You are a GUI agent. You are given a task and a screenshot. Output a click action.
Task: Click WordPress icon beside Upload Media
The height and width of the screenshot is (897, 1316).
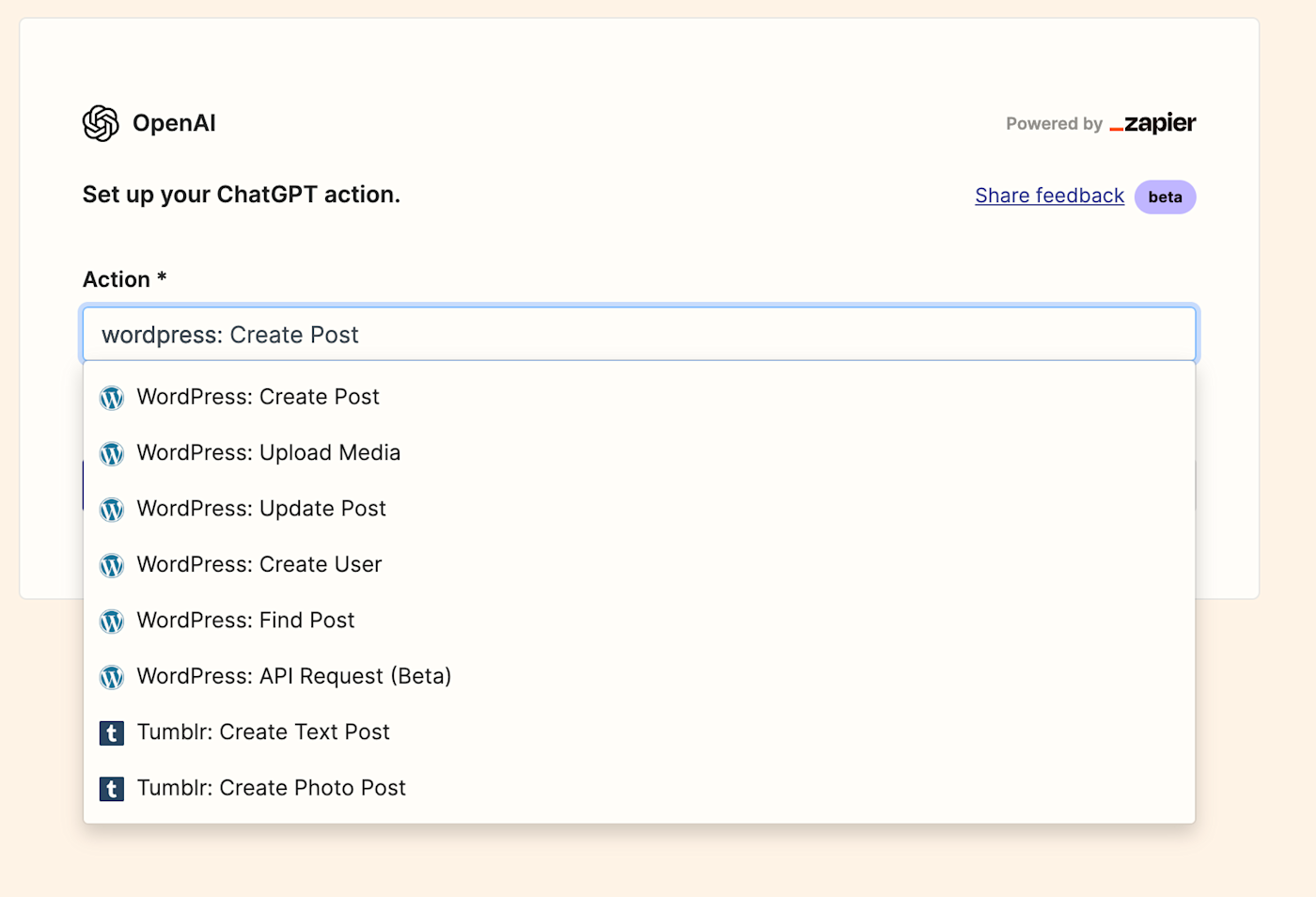[112, 454]
